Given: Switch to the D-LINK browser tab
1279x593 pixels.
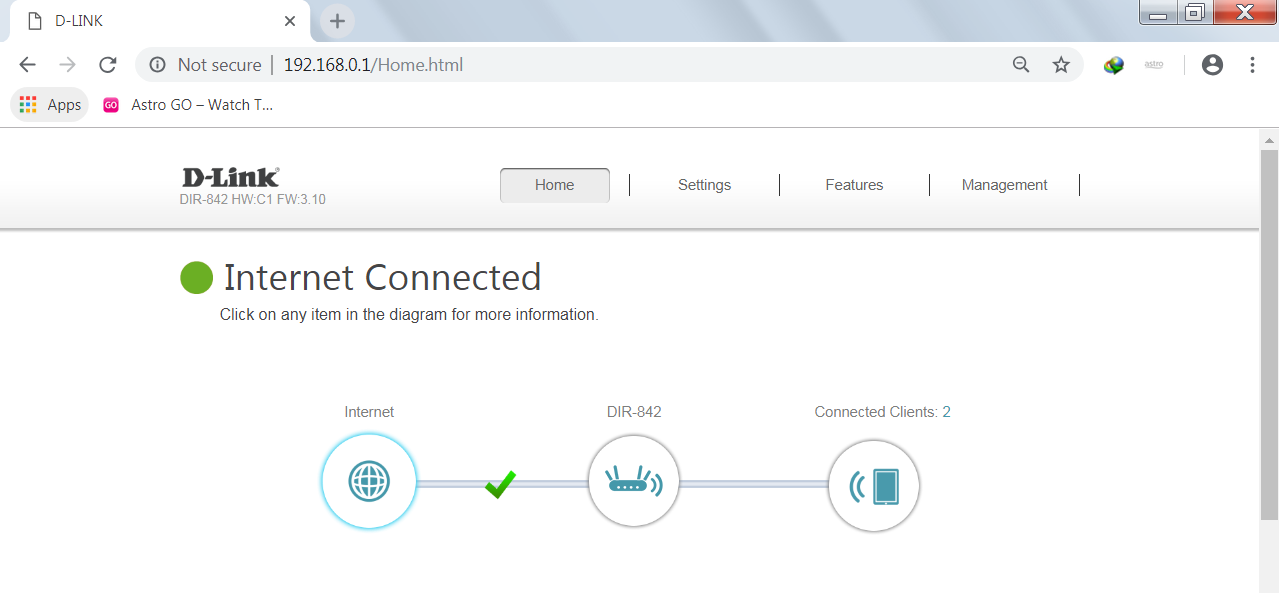Looking at the screenshot, I should (160, 21).
